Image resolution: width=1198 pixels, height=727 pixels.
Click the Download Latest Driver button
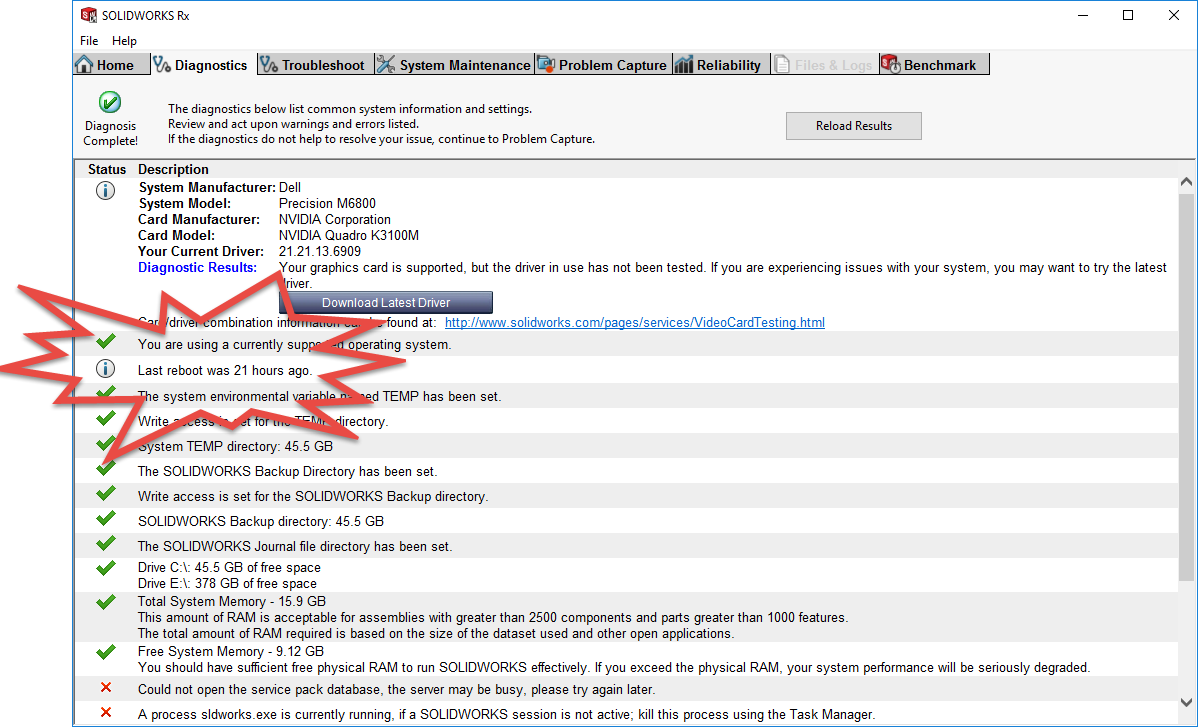click(386, 303)
